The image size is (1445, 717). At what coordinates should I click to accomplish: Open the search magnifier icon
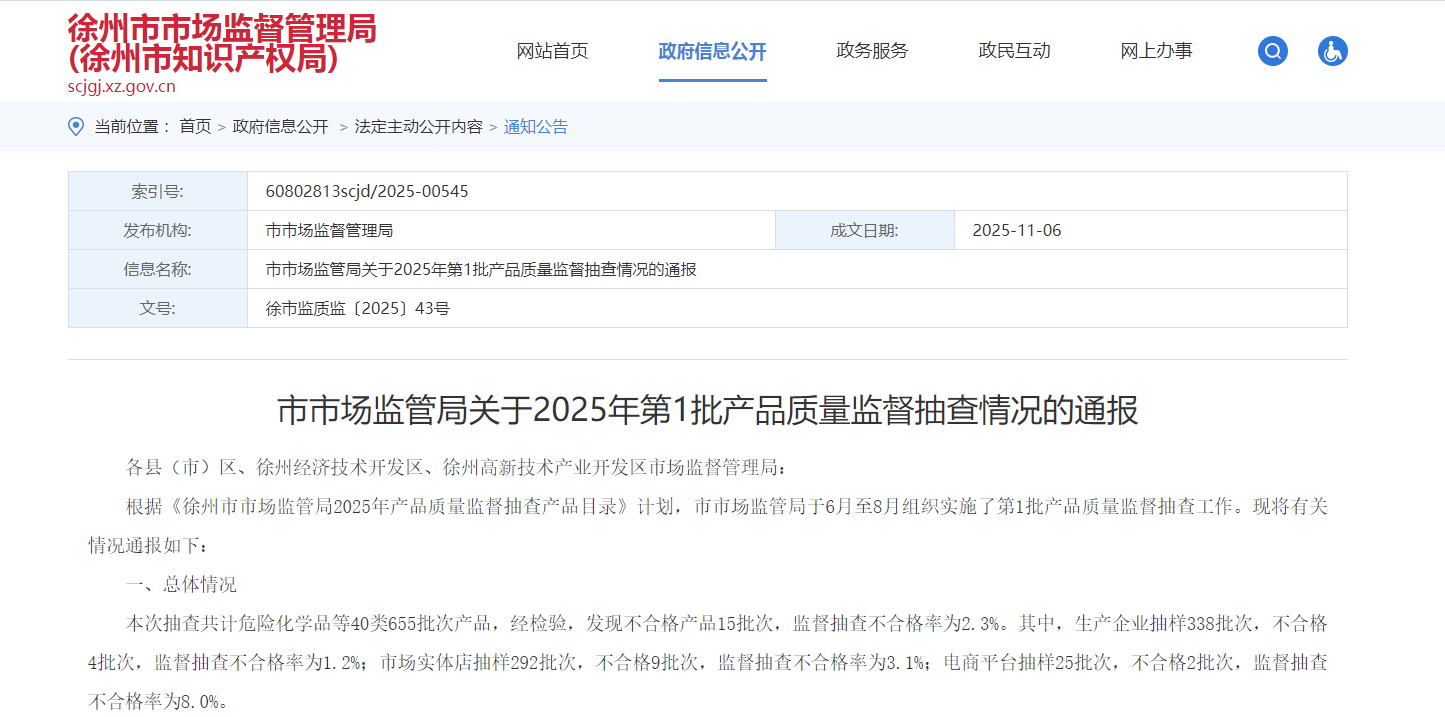1273,51
